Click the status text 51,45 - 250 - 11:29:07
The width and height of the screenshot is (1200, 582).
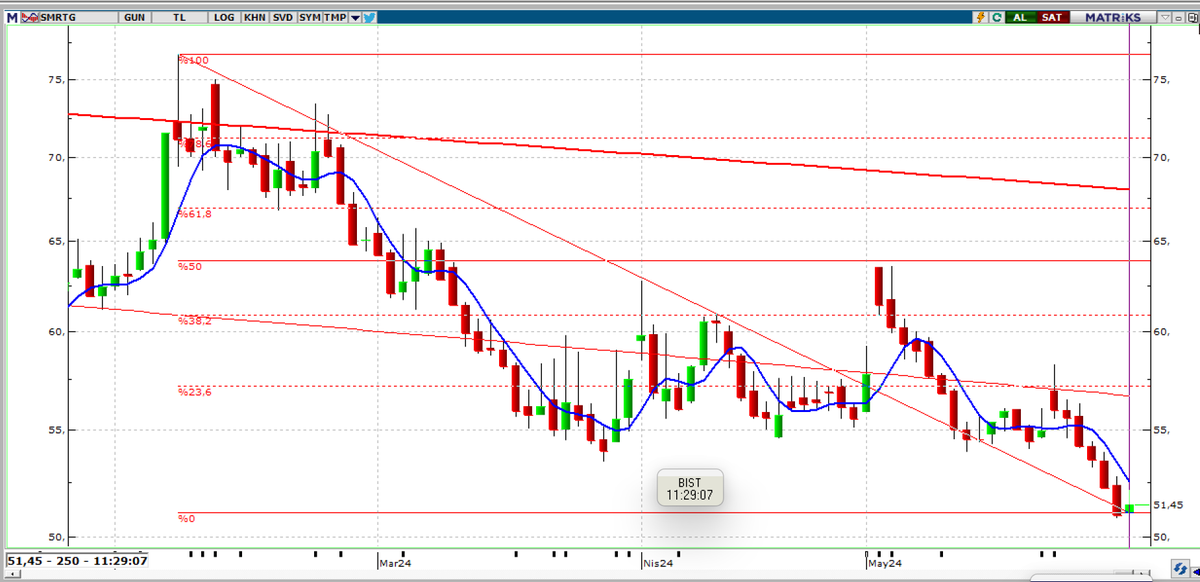point(78,561)
